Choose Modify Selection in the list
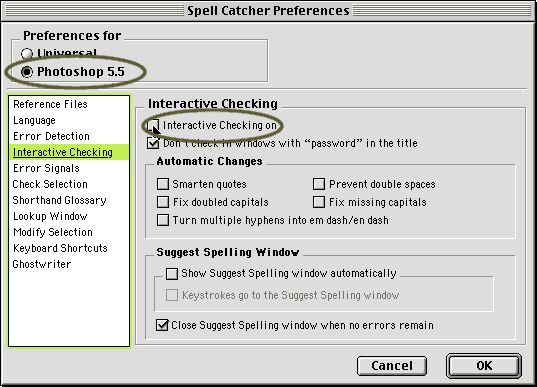 click(x=69, y=232)
